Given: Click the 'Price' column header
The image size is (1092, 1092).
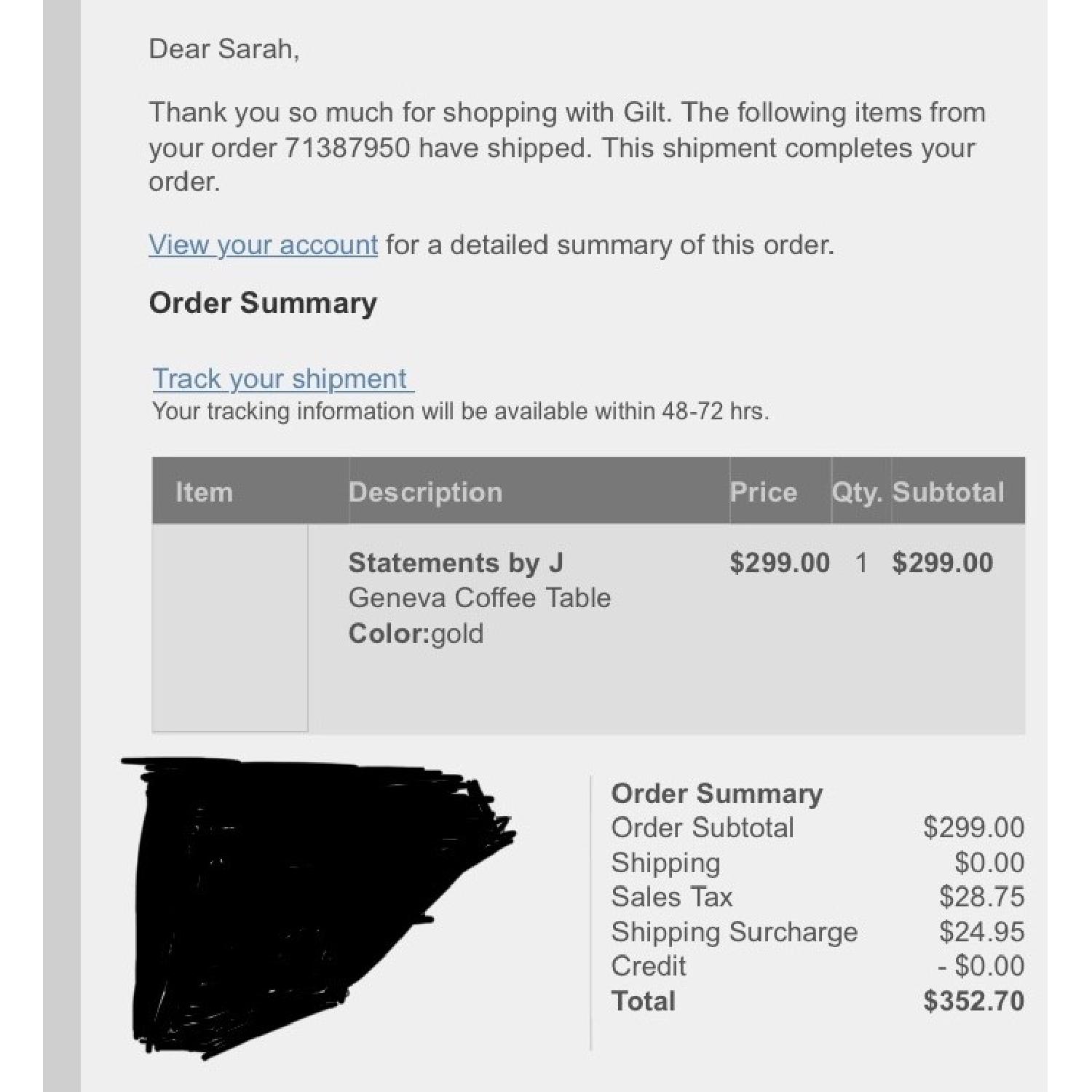Looking at the screenshot, I should (x=763, y=492).
